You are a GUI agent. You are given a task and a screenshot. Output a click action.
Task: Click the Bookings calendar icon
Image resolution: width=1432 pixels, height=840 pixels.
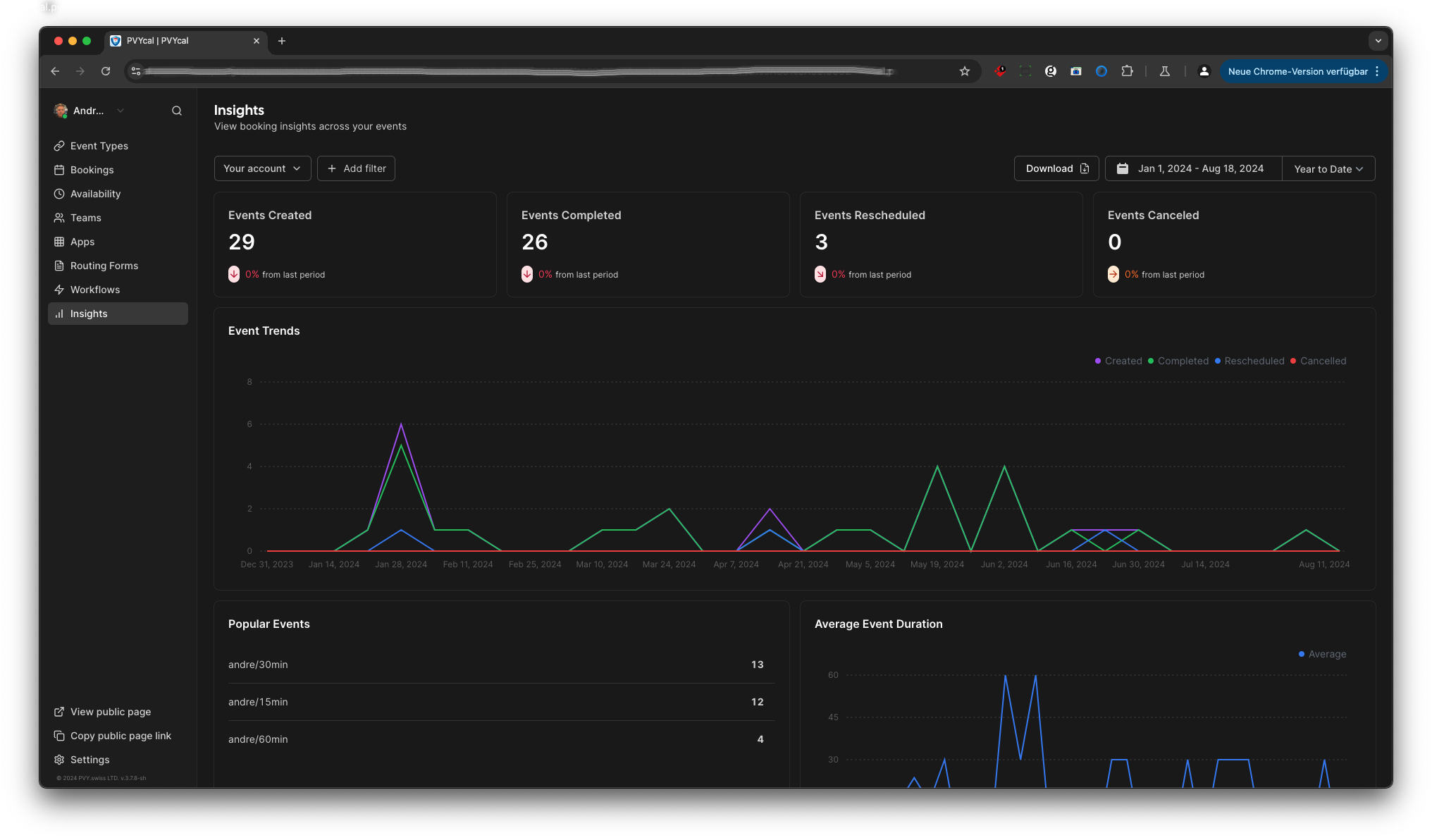(x=59, y=170)
